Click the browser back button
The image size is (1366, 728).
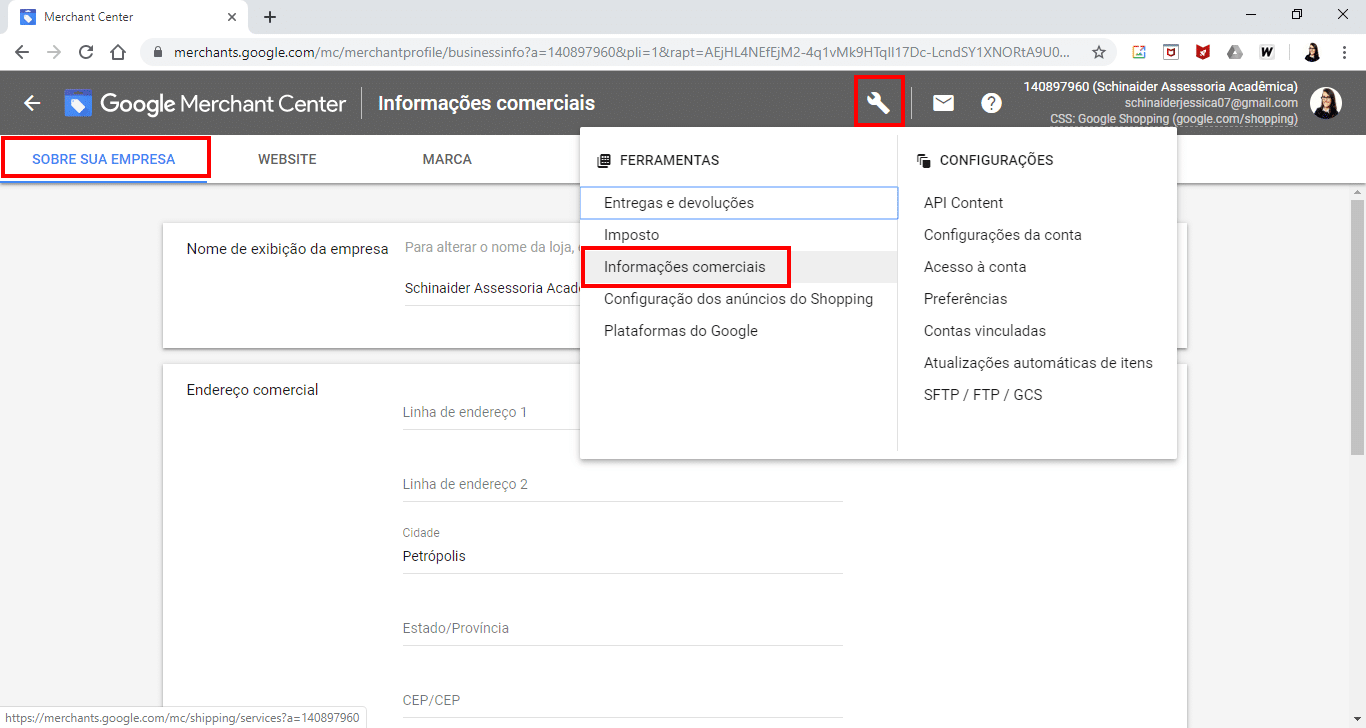coord(22,52)
